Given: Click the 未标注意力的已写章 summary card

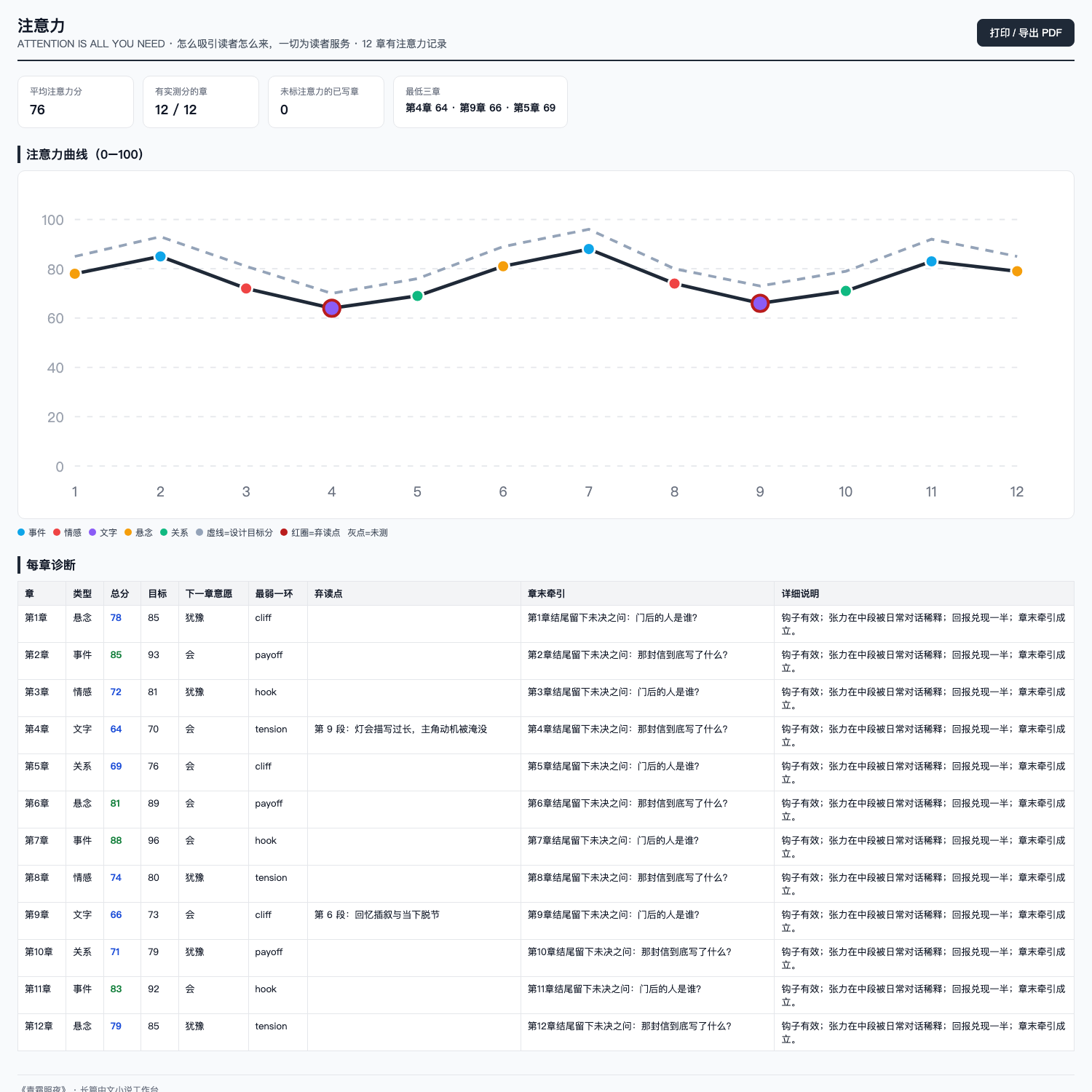Looking at the screenshot, I should pos(326,102).
